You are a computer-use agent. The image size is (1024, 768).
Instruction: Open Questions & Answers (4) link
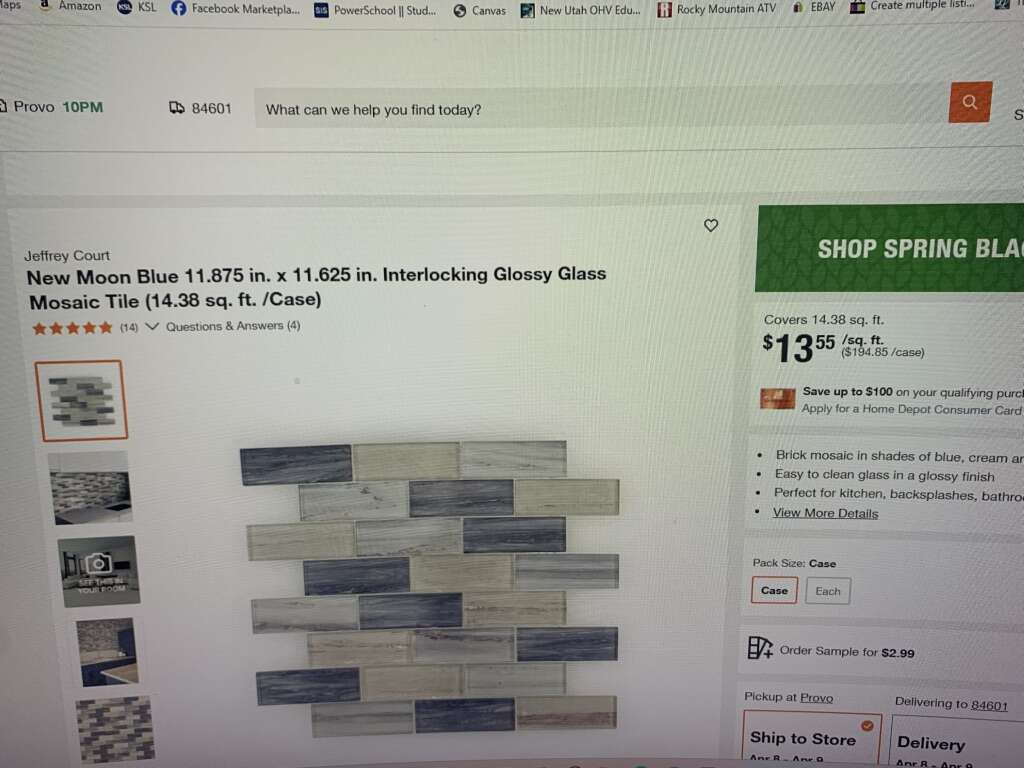232,326
